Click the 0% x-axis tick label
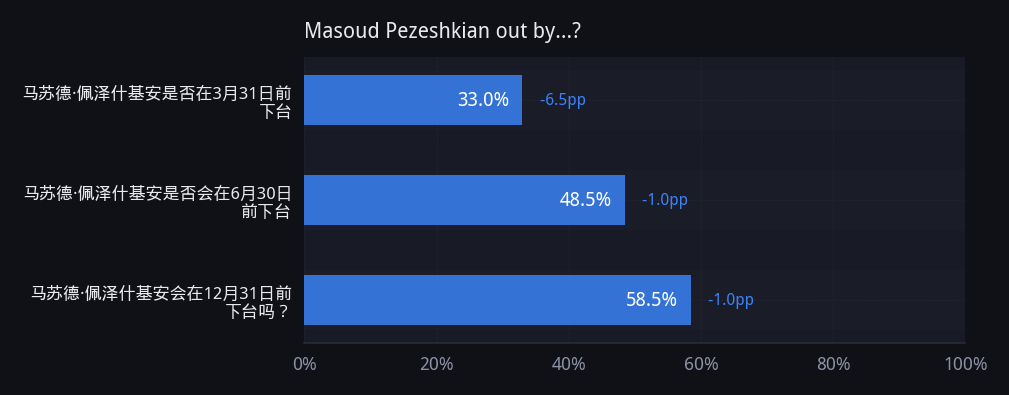This screenshot has height=395, width=1009. pos(304,364)
